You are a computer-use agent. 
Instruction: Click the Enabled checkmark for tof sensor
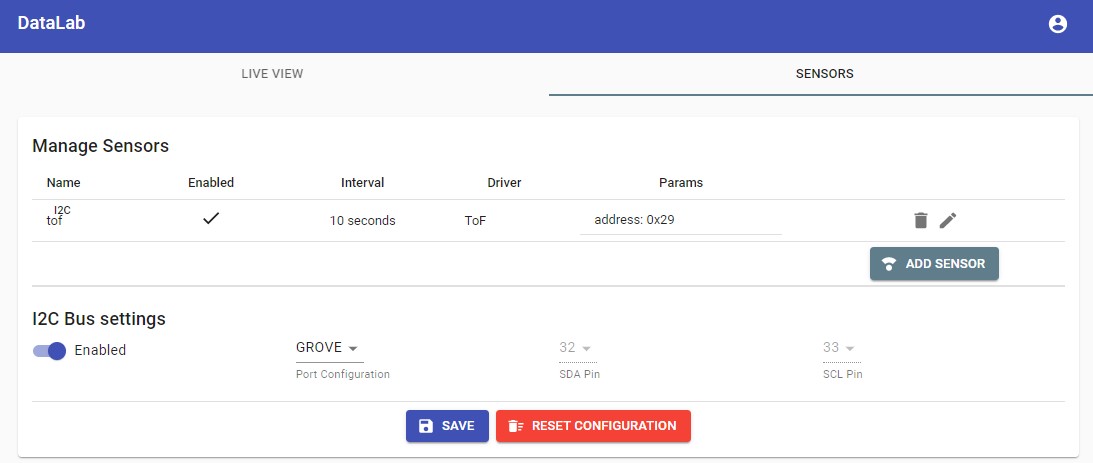point(210,219)
